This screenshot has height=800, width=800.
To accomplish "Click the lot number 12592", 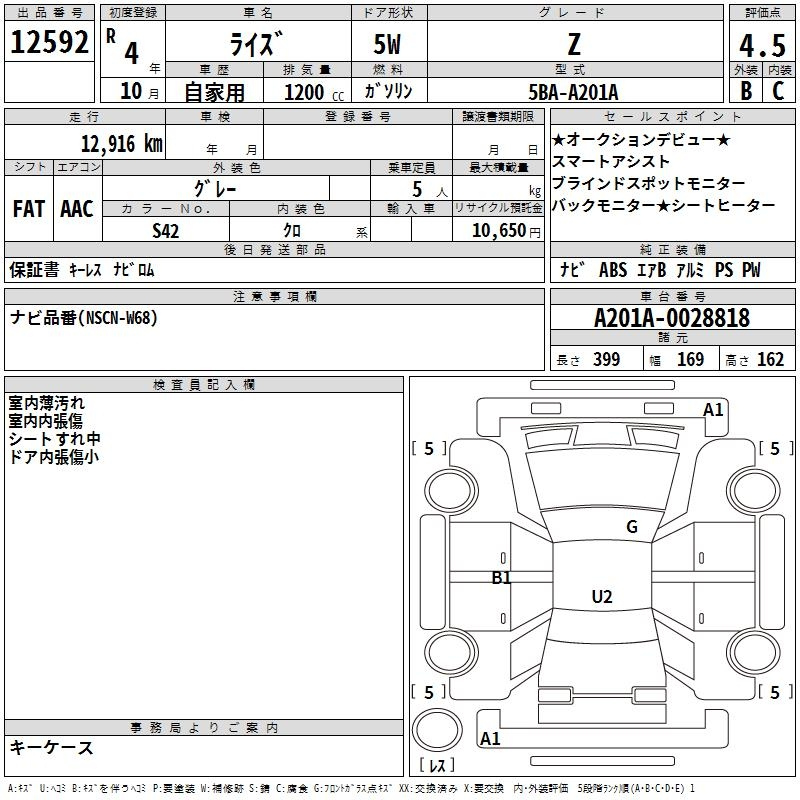I will (49, 43).
